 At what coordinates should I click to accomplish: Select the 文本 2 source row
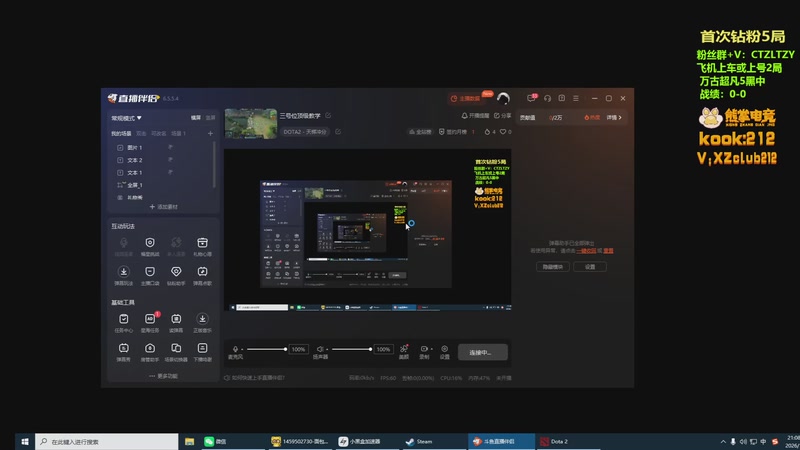click(162, 160)
